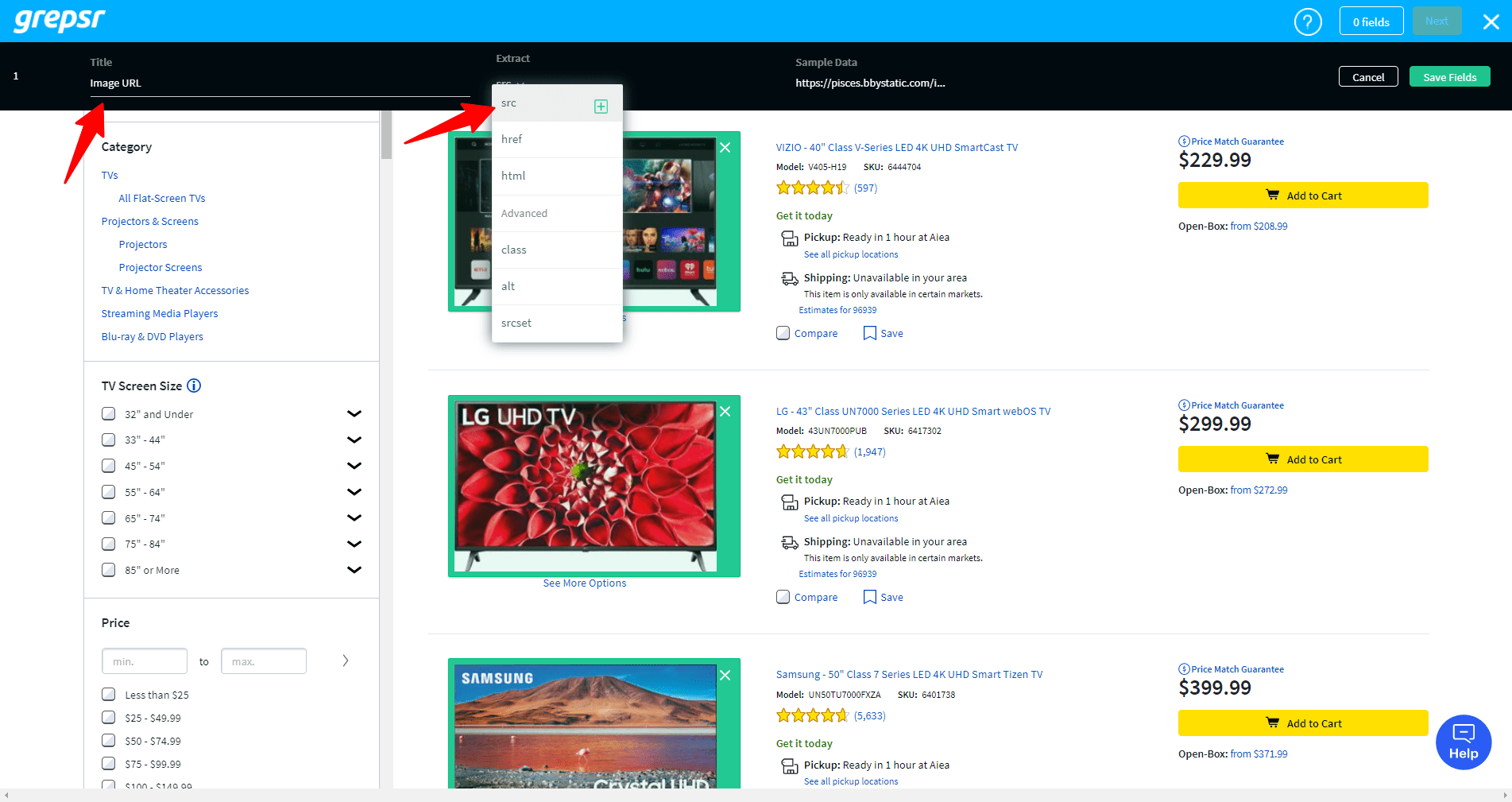Viewport: 1512px width, 802px height.
Task: Add the $399.99 Samsung TV to cart
Action: pyautogui.click(x=1303, y=723)
